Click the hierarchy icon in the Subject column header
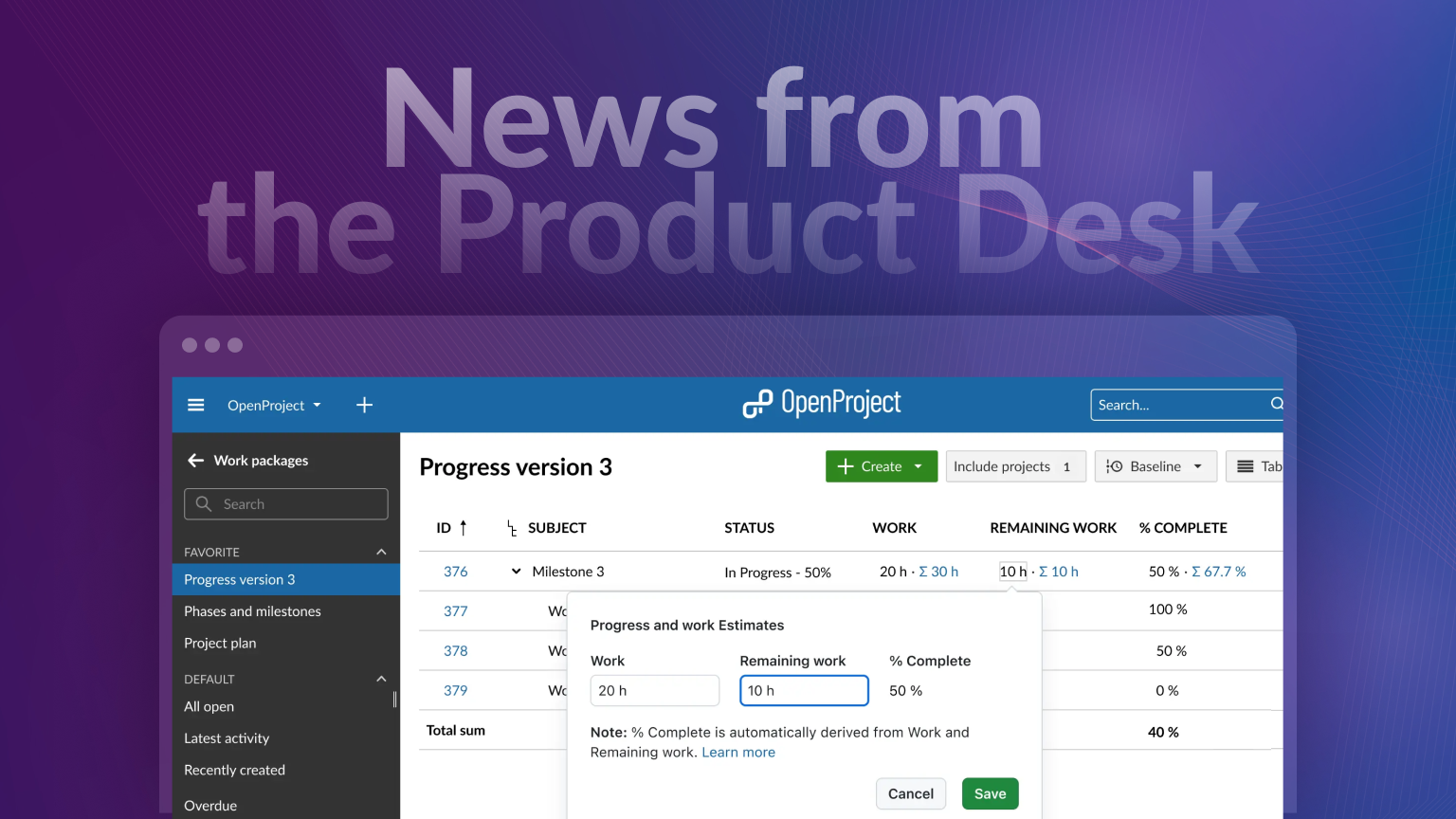This screenshot has height=819, width=1456. tap(511, 528)
